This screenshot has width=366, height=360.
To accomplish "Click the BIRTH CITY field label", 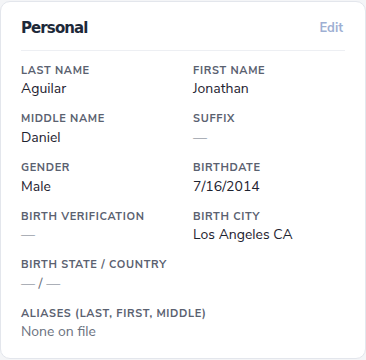I will coord(226,216).
